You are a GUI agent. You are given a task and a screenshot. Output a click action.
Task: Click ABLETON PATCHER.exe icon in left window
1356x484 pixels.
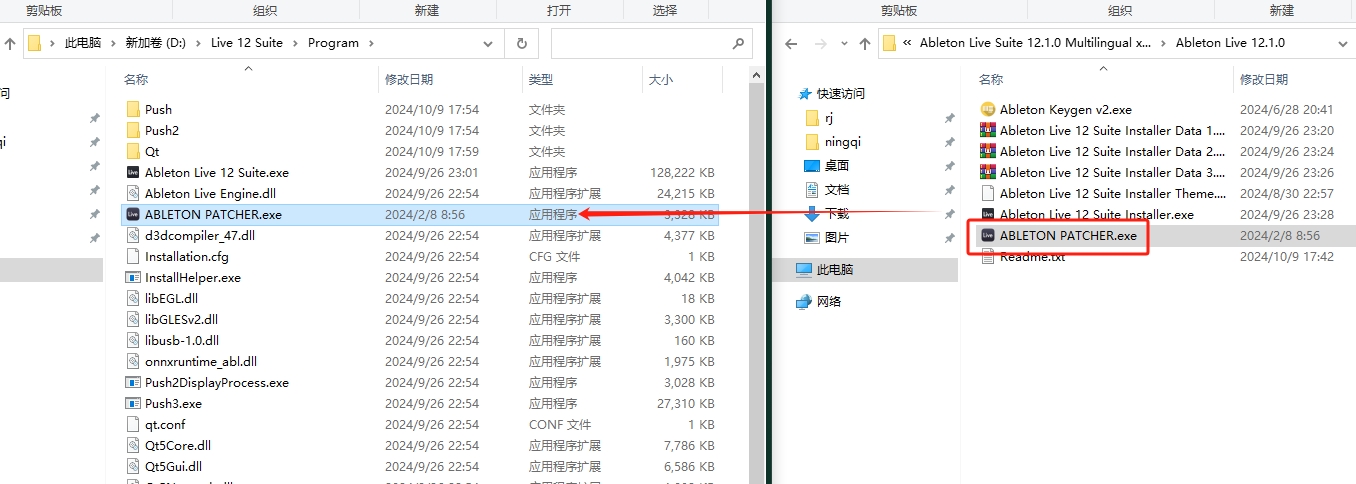pos(134,214)
